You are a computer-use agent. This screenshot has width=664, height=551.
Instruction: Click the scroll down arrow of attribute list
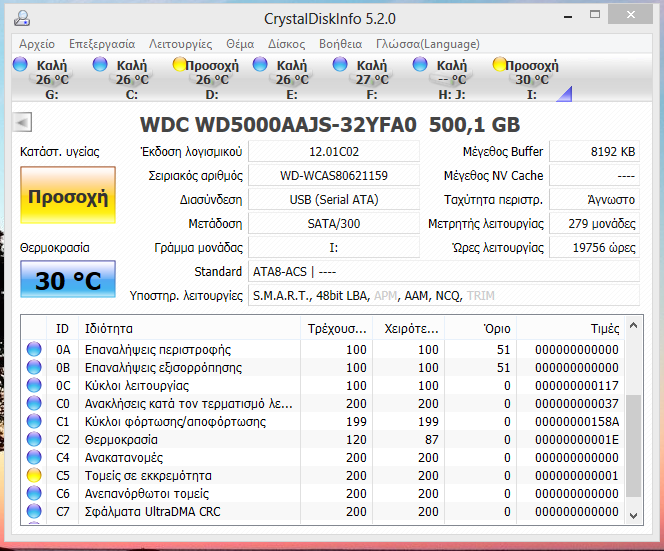[x=634, y=515]
